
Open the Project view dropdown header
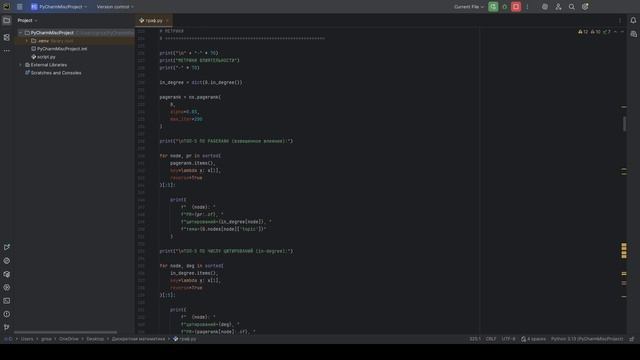(27, 20)
